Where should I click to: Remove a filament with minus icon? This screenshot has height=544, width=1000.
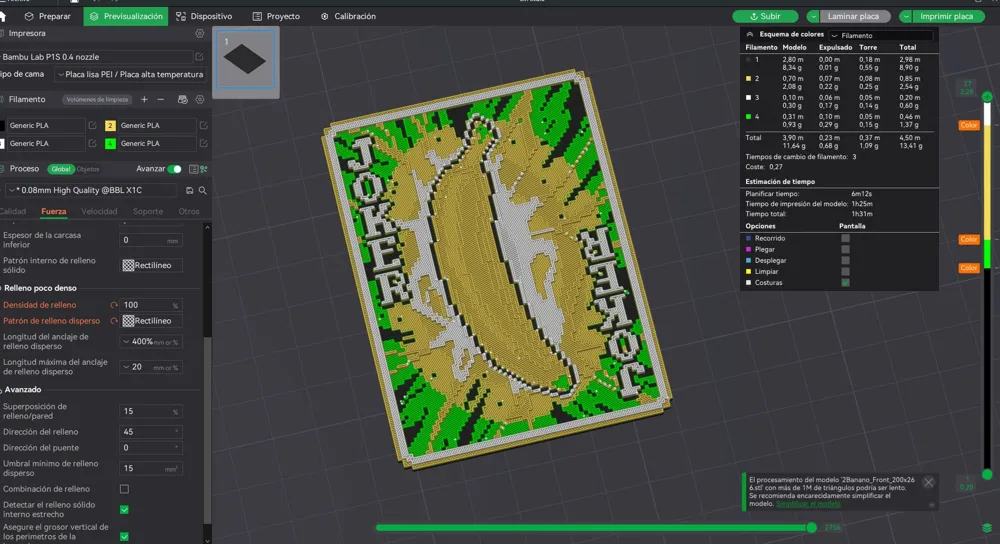[x=160, y=100]
